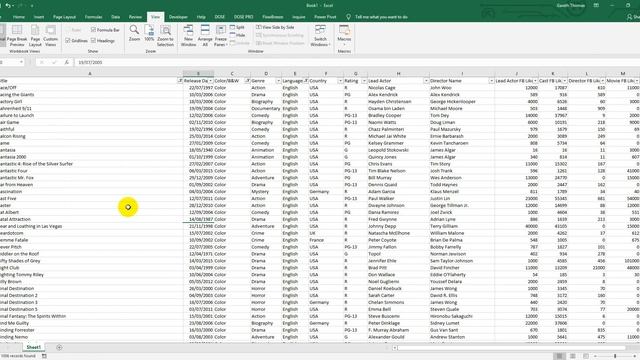The image size is (640, 360).
Task: Click the Tell me lightbulb icon
Action: (348, 17)
